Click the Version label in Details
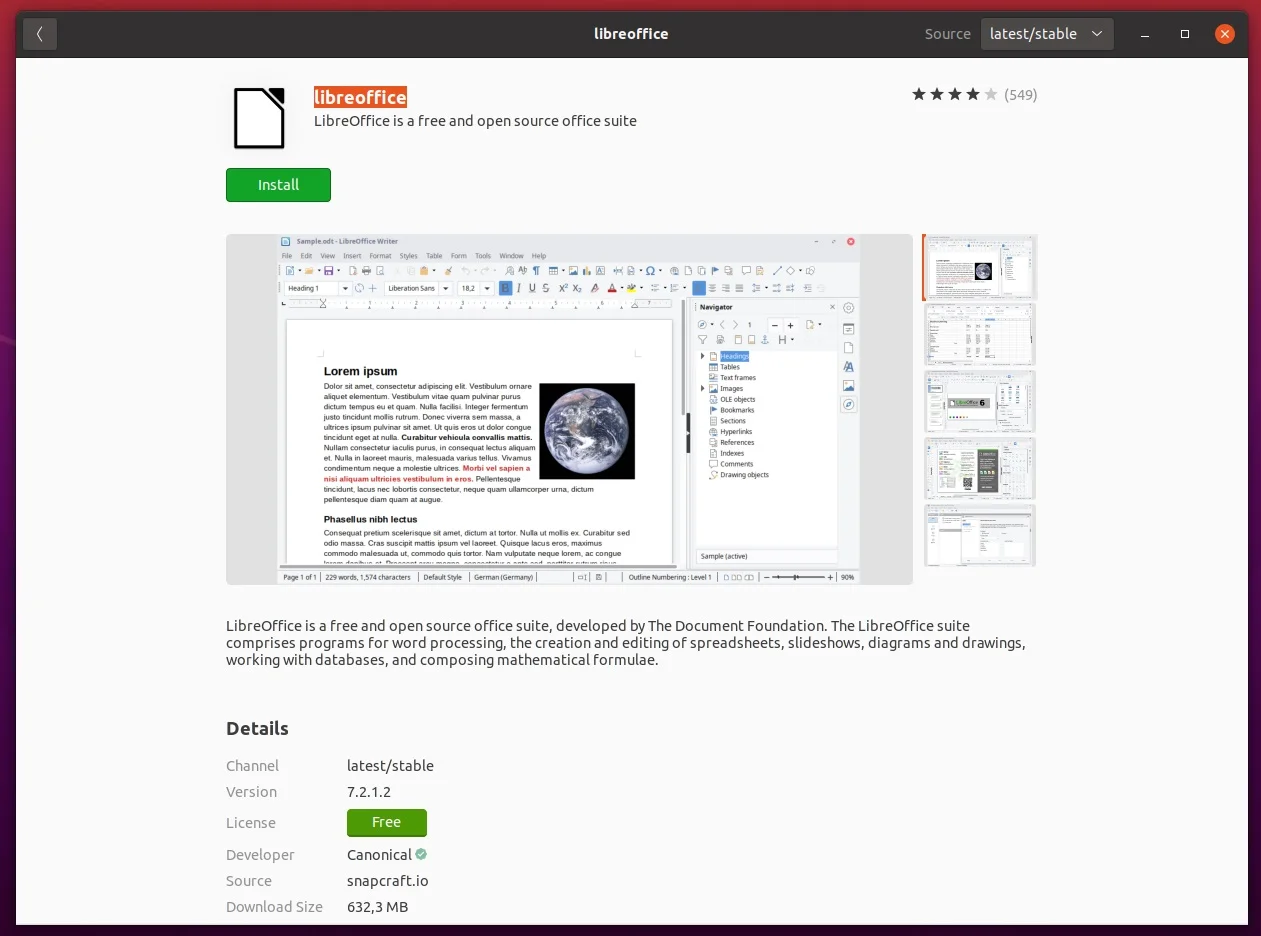 click(x=251, y=792)
